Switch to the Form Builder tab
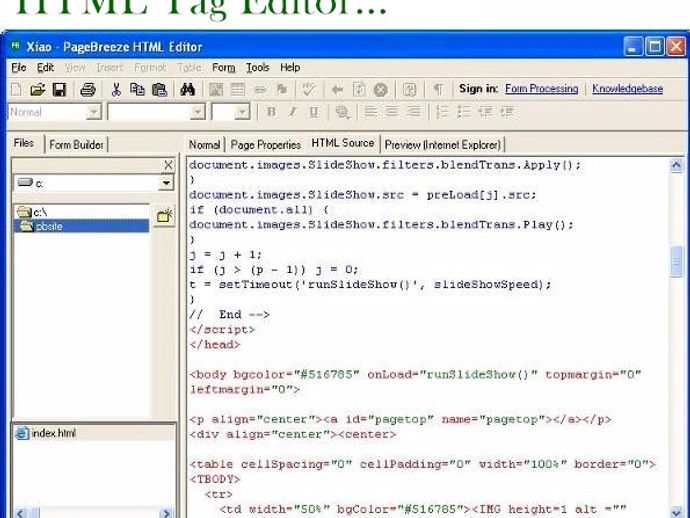 pos(76,144)
